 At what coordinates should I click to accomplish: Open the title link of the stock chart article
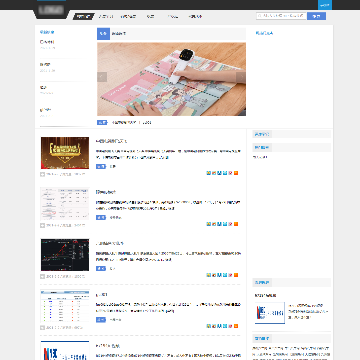point(110,243)
